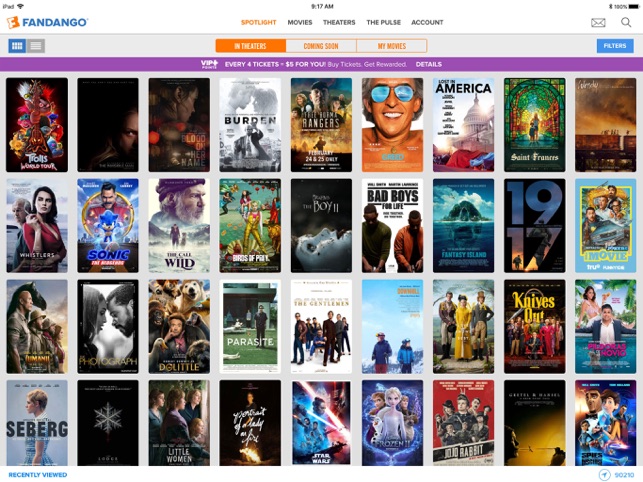Open The Whistlers poster

[x=37, y=226]
